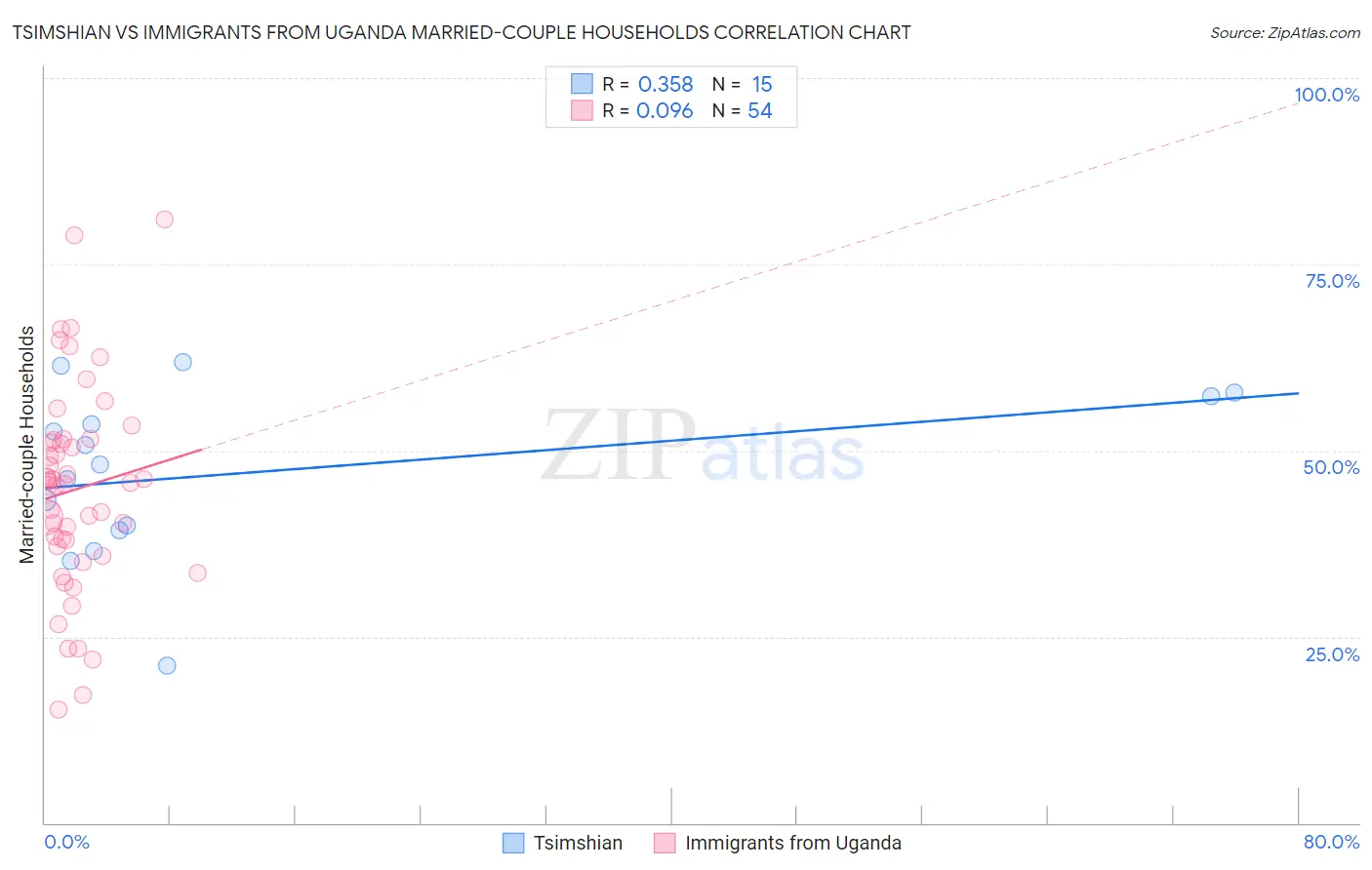The width and height of the screenshot is (1372, 870).
Task: Click the ZIPatlas watermark in chart center
Action: click(704, 447)
